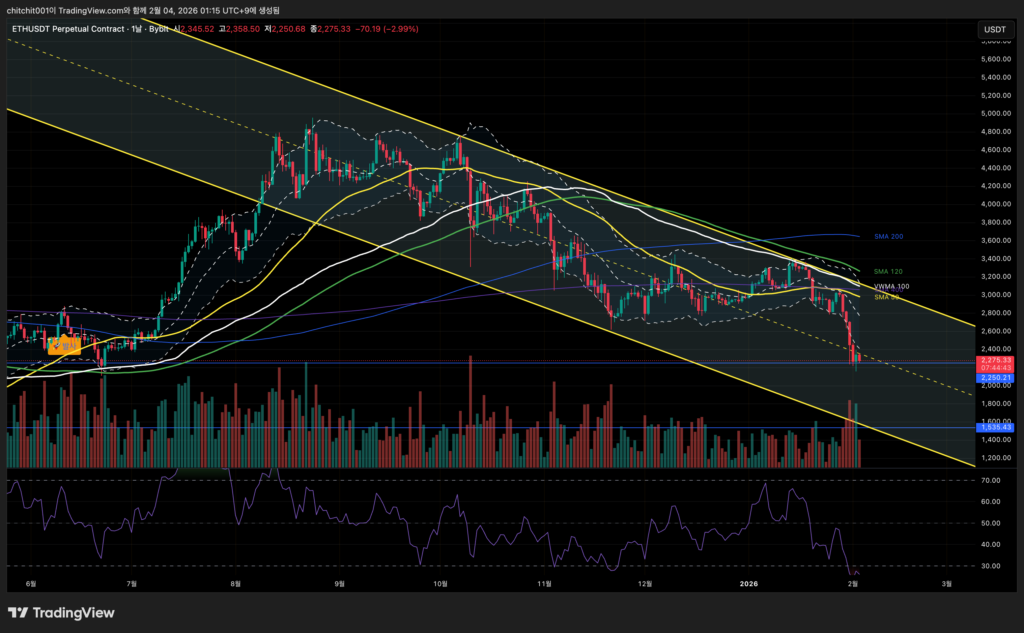Click the USDT currency button
This screenshot has width=1024, height=633.
994,30
